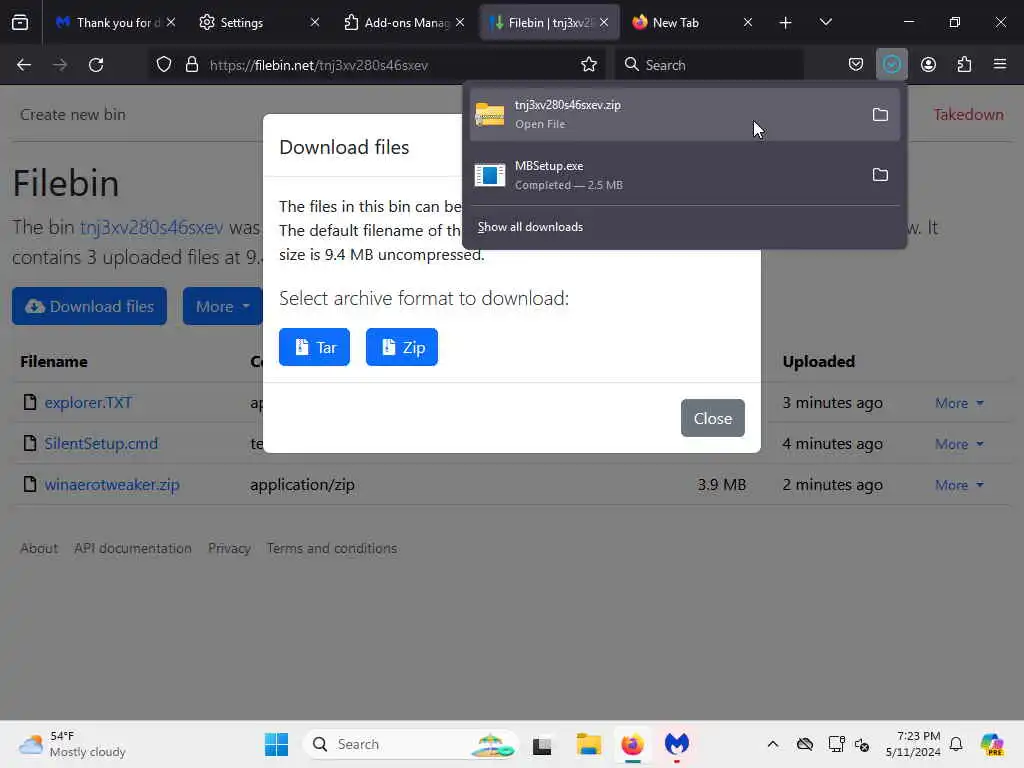The height and width of the screenshot is (768, 1024).
Task: Click the Firefox taskbar icon
Action: click(x=632, y=744)
